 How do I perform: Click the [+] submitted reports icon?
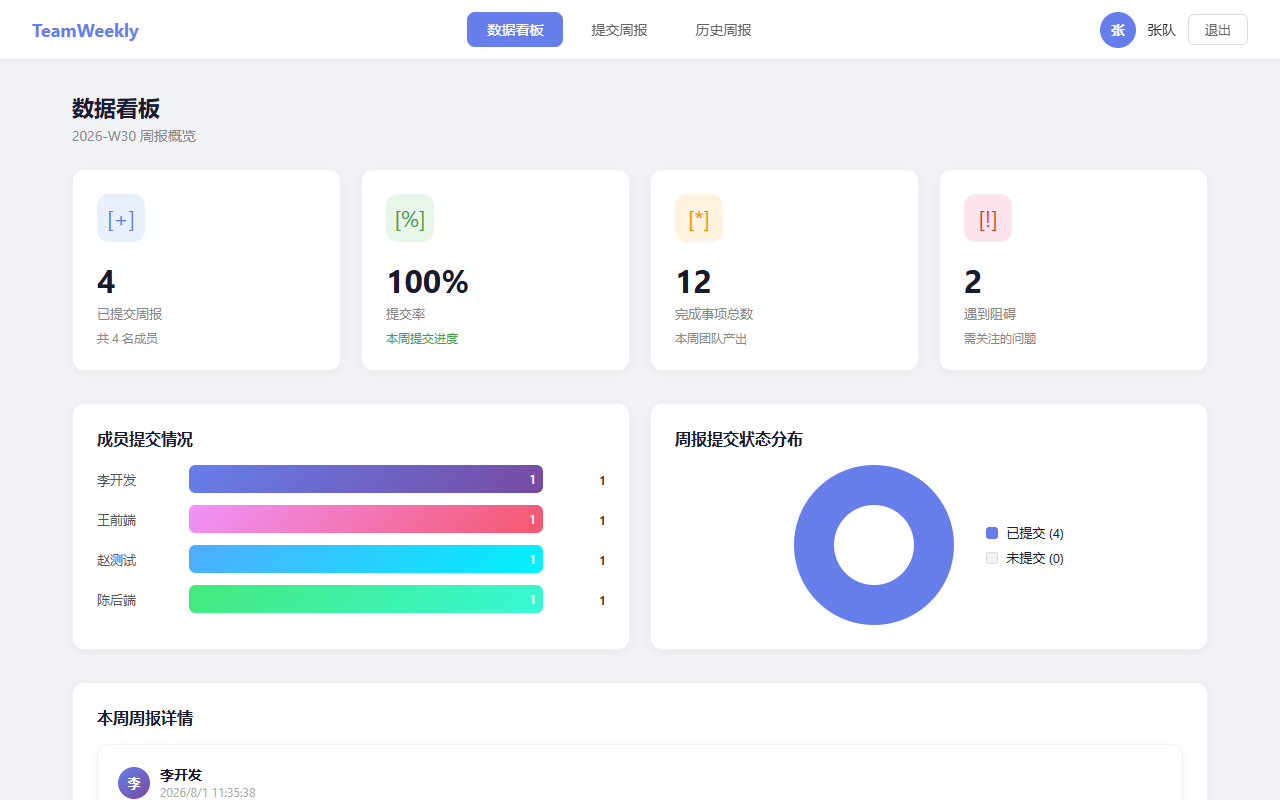click(x=121, y=218)
